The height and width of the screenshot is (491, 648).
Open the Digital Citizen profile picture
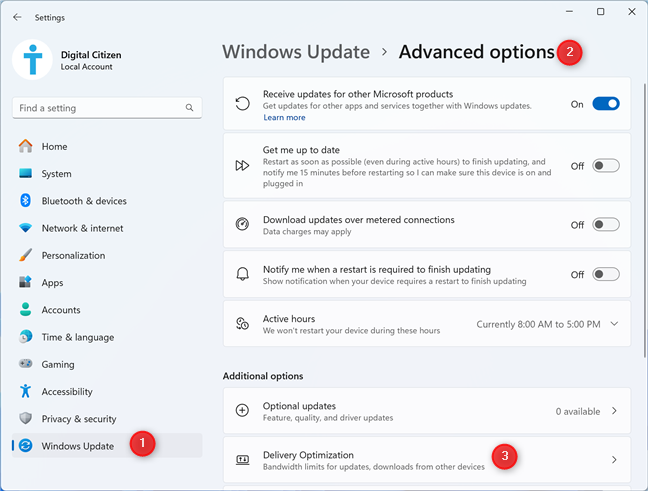pos(33,60)
